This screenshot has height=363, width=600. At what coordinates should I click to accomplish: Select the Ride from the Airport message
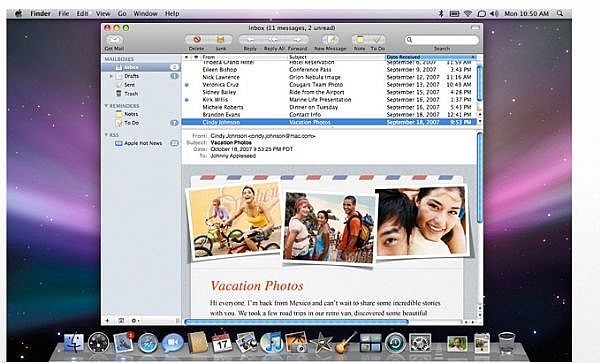329,92
